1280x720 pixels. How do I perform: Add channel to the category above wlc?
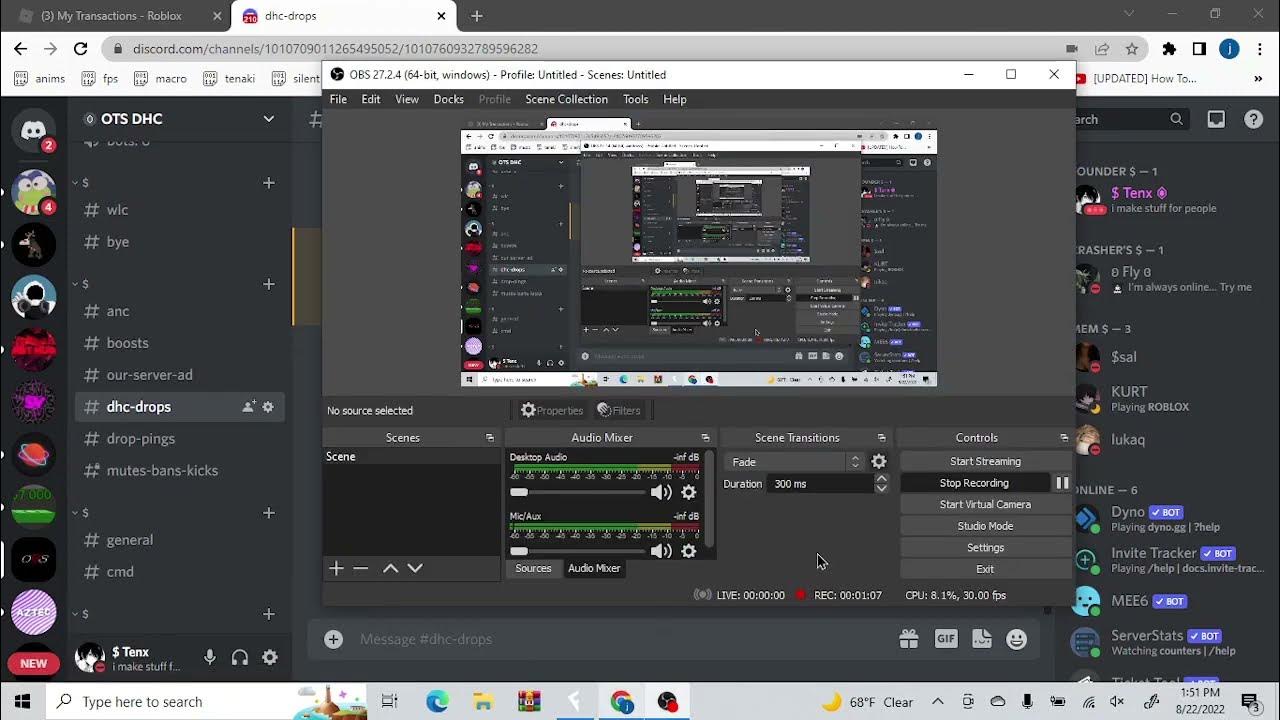click(268, 183)
